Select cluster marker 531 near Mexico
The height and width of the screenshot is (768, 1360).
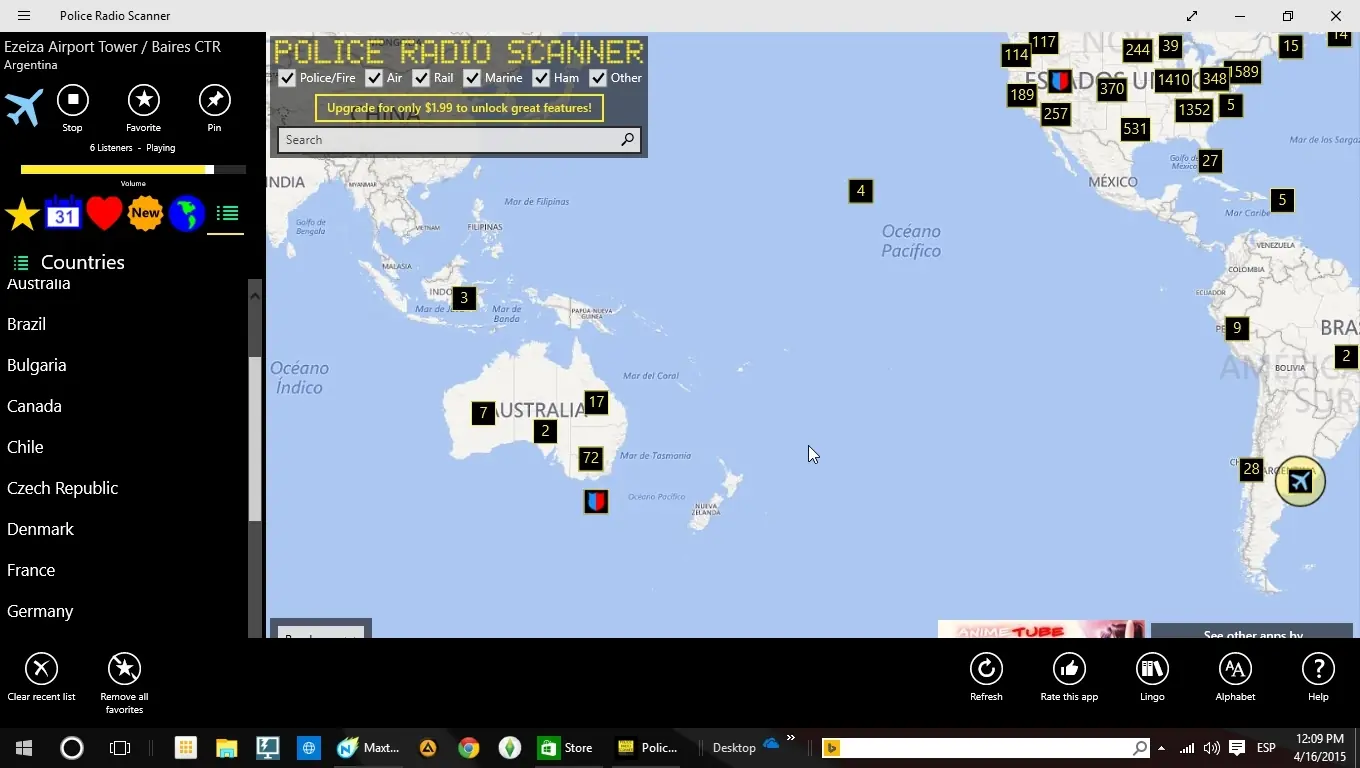(1135, 128)
